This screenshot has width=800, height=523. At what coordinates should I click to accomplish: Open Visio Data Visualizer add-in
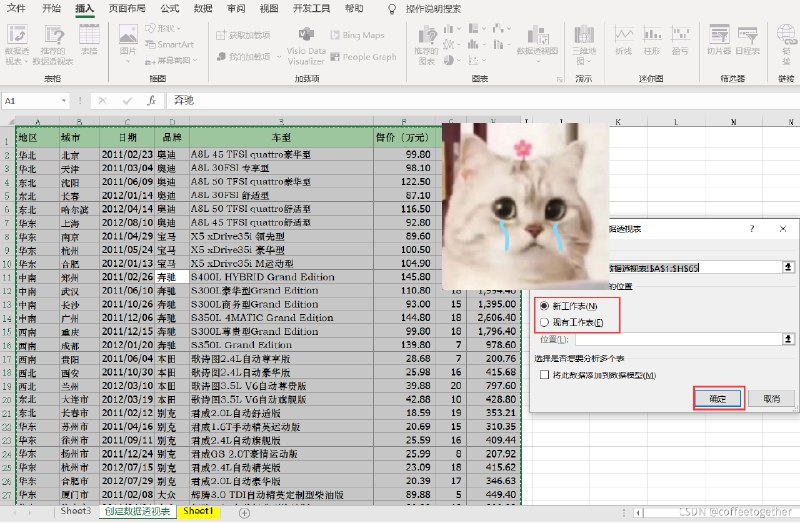point(306,46)
